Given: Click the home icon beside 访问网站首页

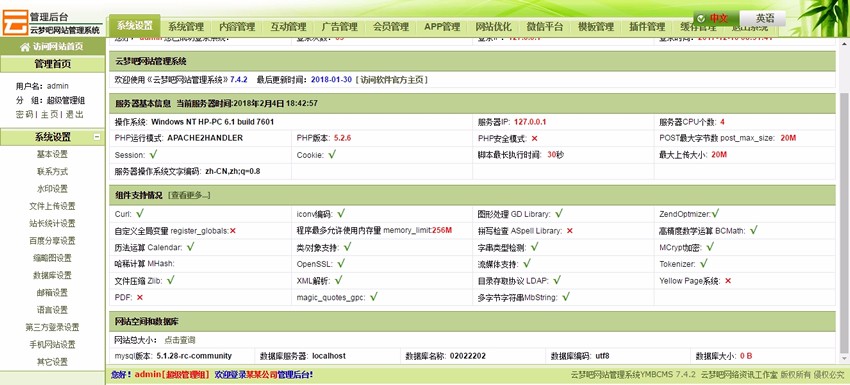Looking at the screenshot, I should click(x=24, y=47).
